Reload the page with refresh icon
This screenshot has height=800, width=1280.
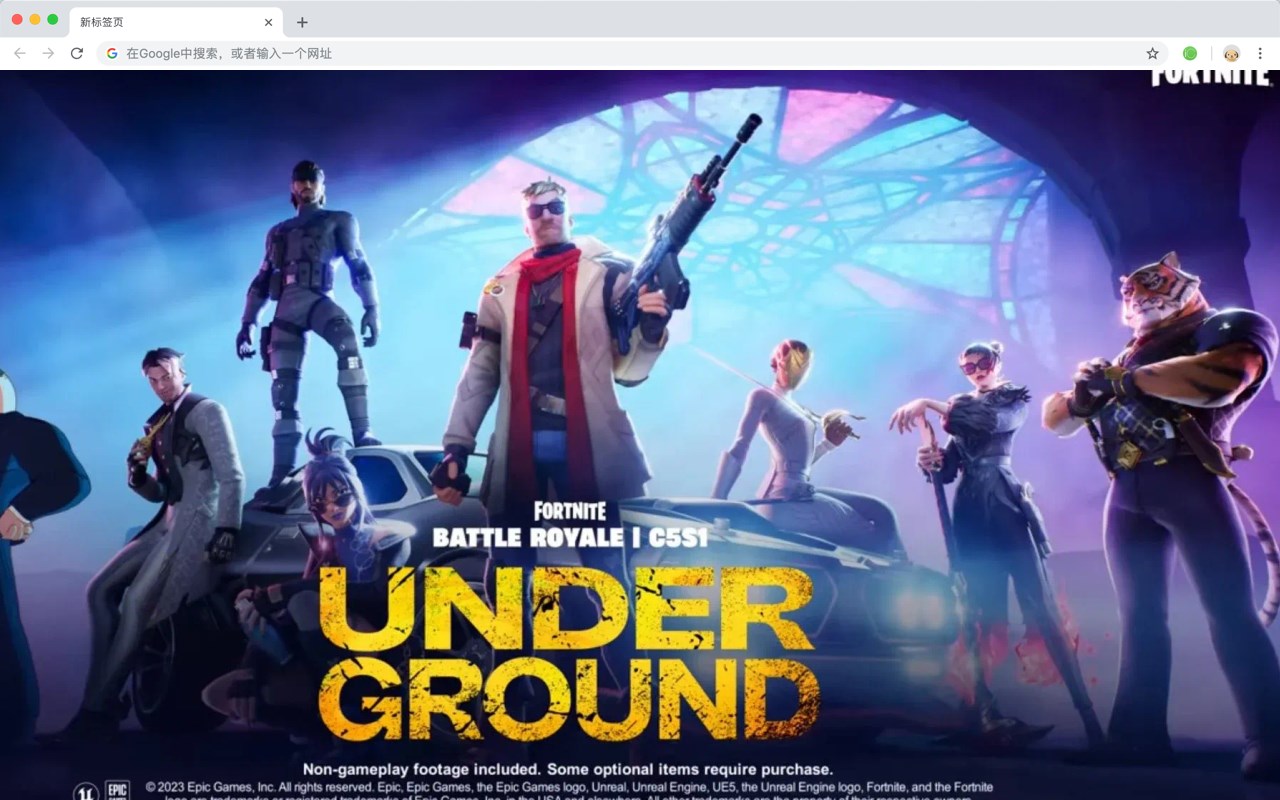pyautogui.click(x=77, y=53)
